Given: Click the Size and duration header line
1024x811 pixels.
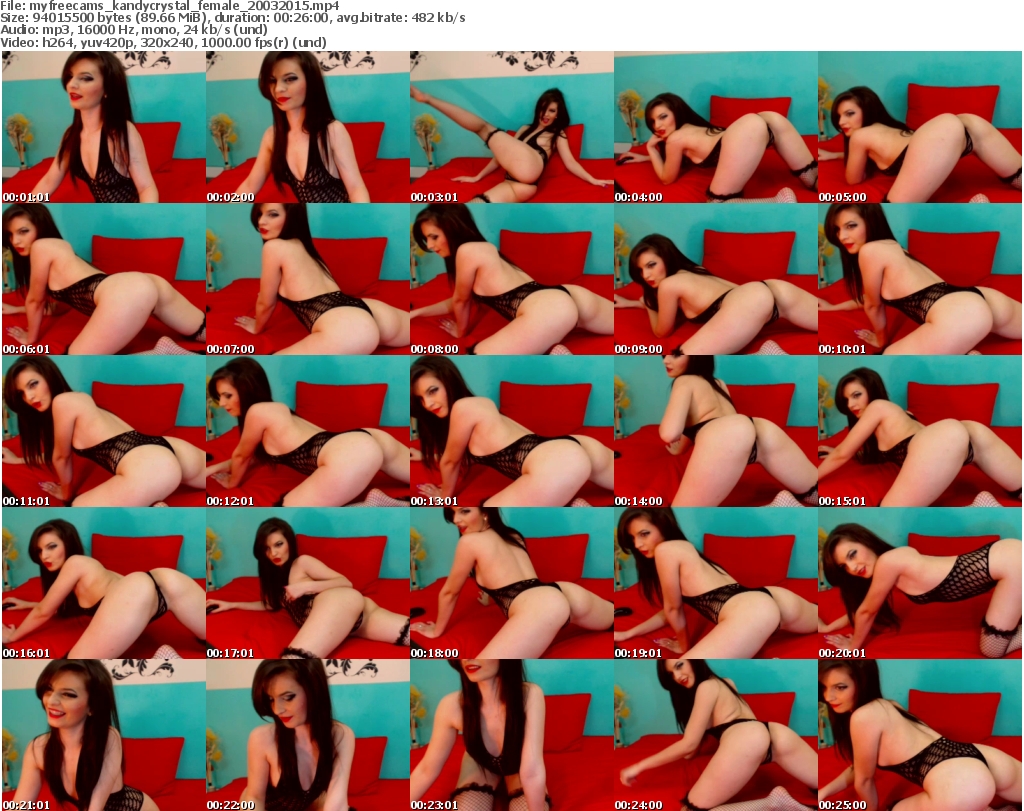Looking at the screenshot, I should coord(233,18).
